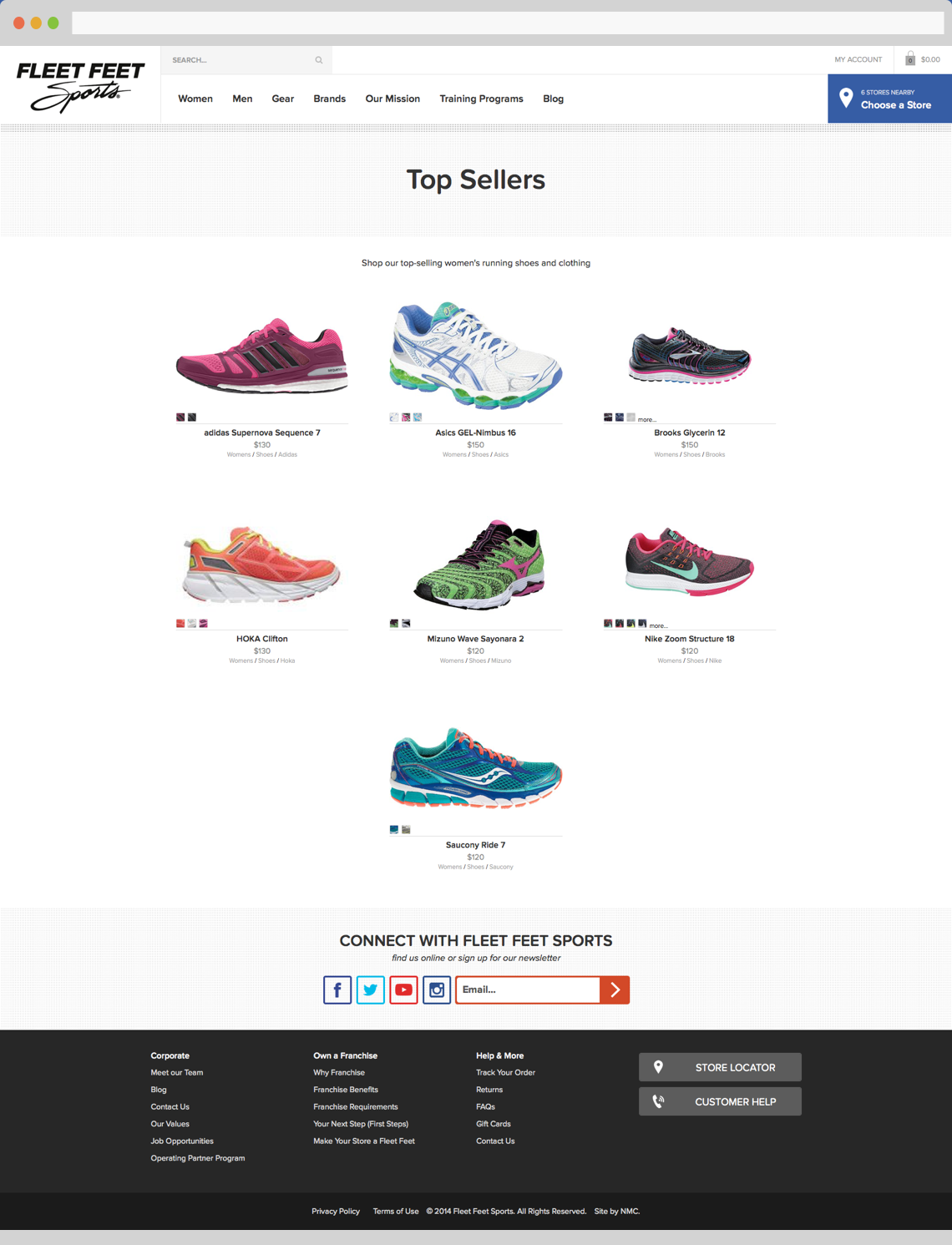Click the Store Locator button
This screenshot has width=952, height=1245.
720,1067
